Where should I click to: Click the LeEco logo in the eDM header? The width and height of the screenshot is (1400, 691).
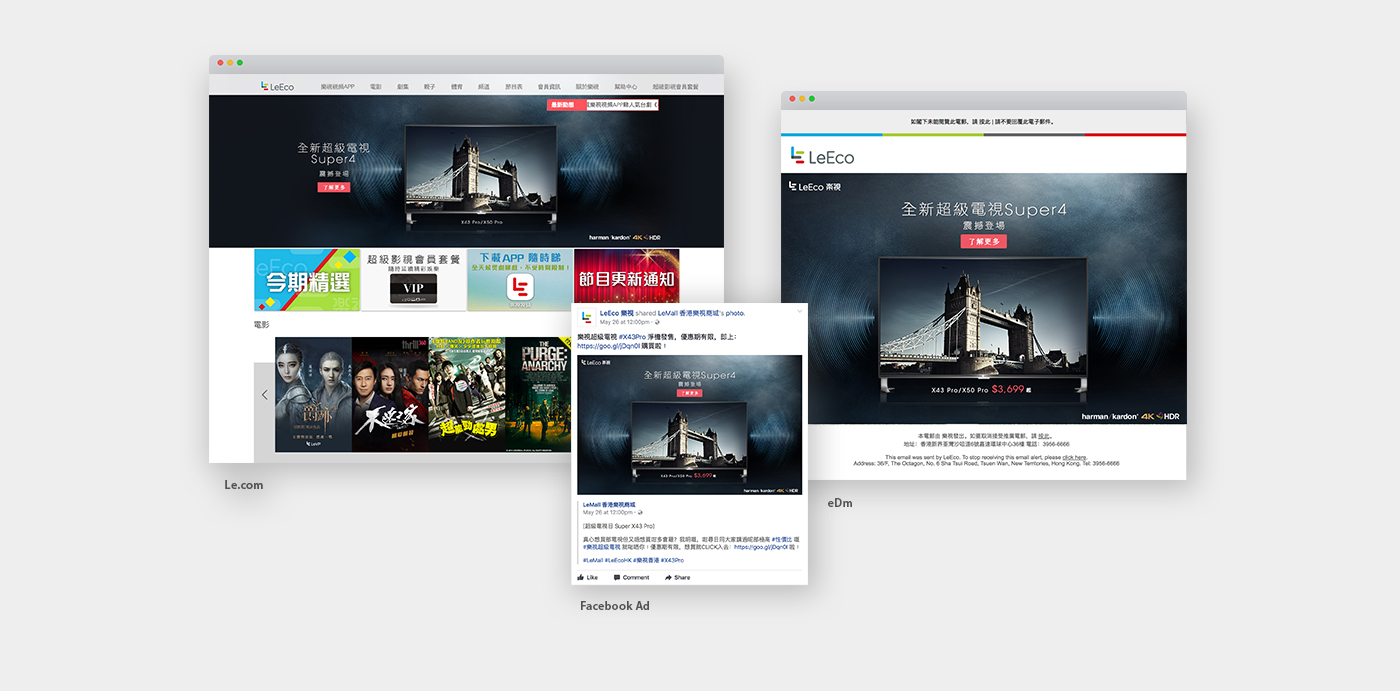(x=822, y=157)
